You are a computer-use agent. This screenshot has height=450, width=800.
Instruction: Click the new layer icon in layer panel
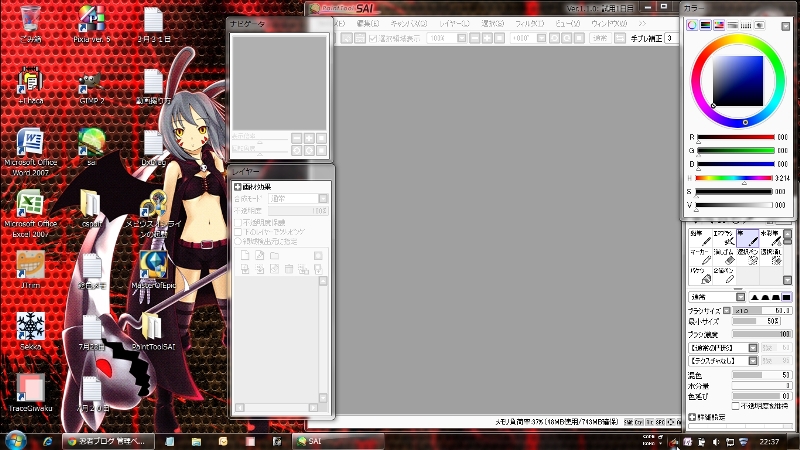click(x=245, y=255)
